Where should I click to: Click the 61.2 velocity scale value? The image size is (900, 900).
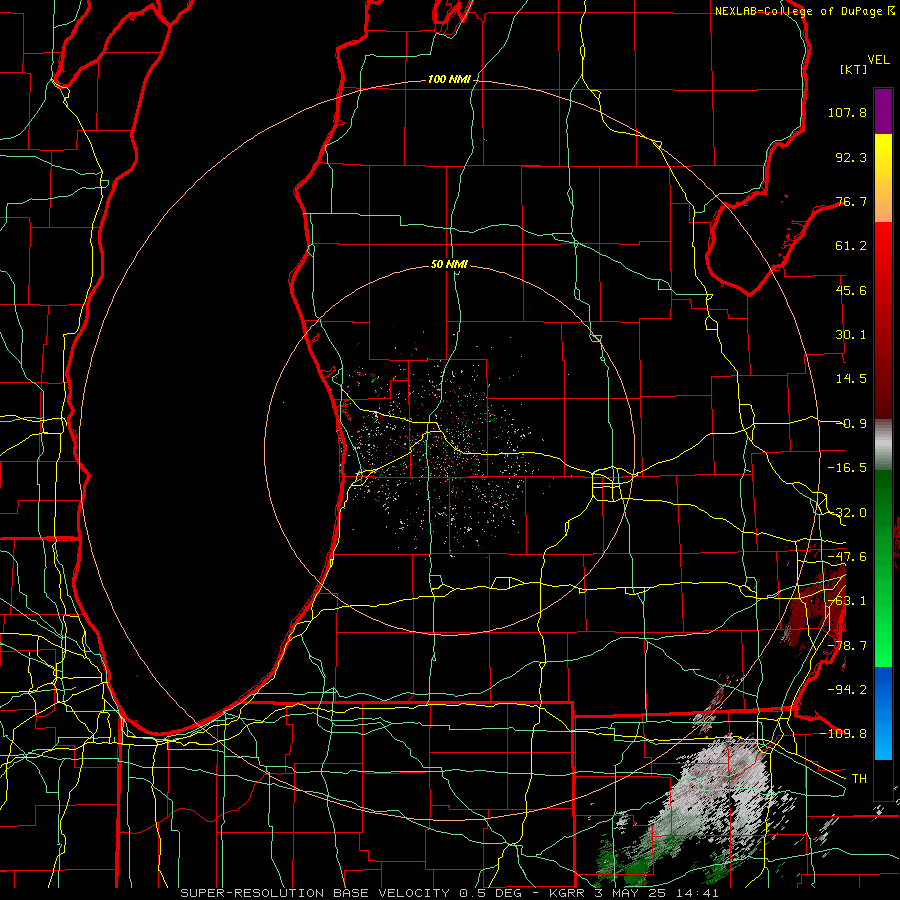851,246
